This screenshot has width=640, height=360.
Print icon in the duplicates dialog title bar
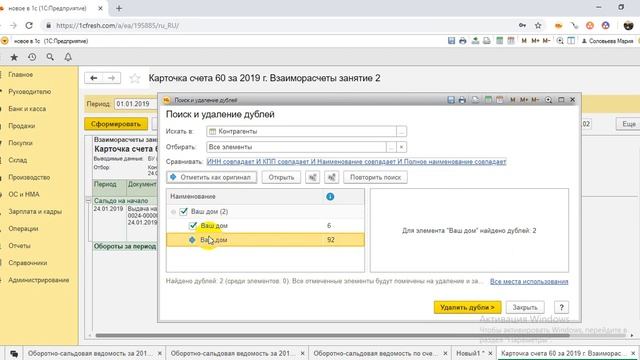coord(462,100)
